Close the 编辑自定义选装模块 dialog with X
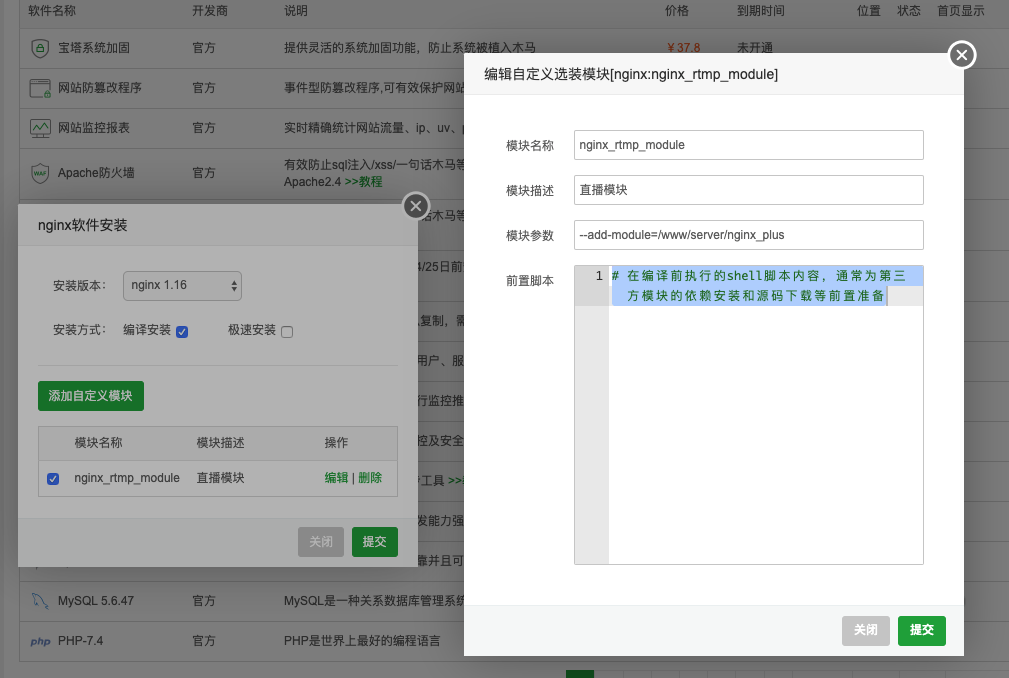This screenshot has width=1009, height=678. tap(962, 55)
